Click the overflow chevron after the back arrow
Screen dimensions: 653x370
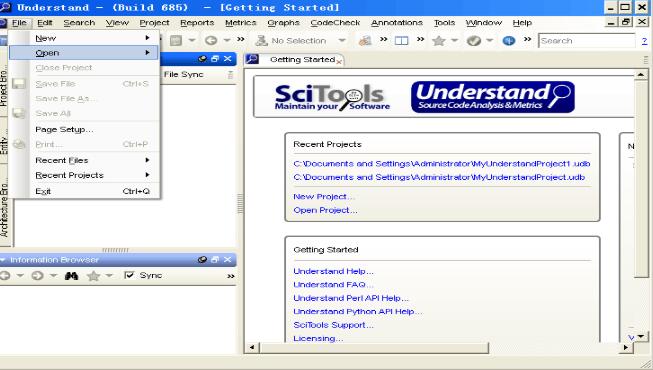[241, 39]
